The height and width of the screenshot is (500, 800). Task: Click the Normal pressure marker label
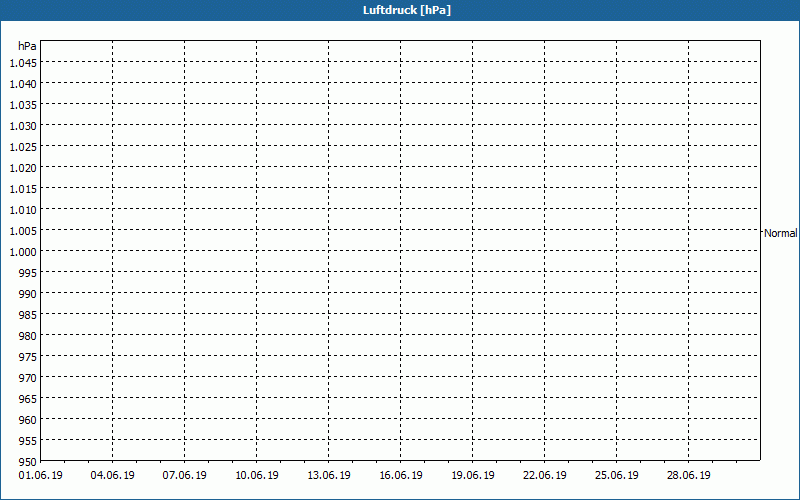[781, 233]
